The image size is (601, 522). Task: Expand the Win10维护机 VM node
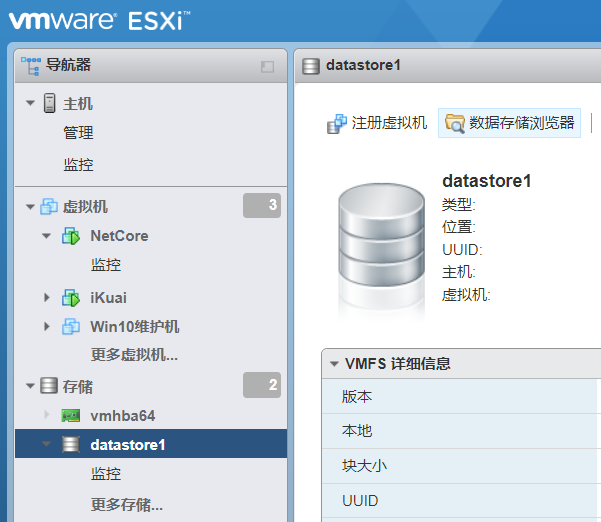(47, 327)
